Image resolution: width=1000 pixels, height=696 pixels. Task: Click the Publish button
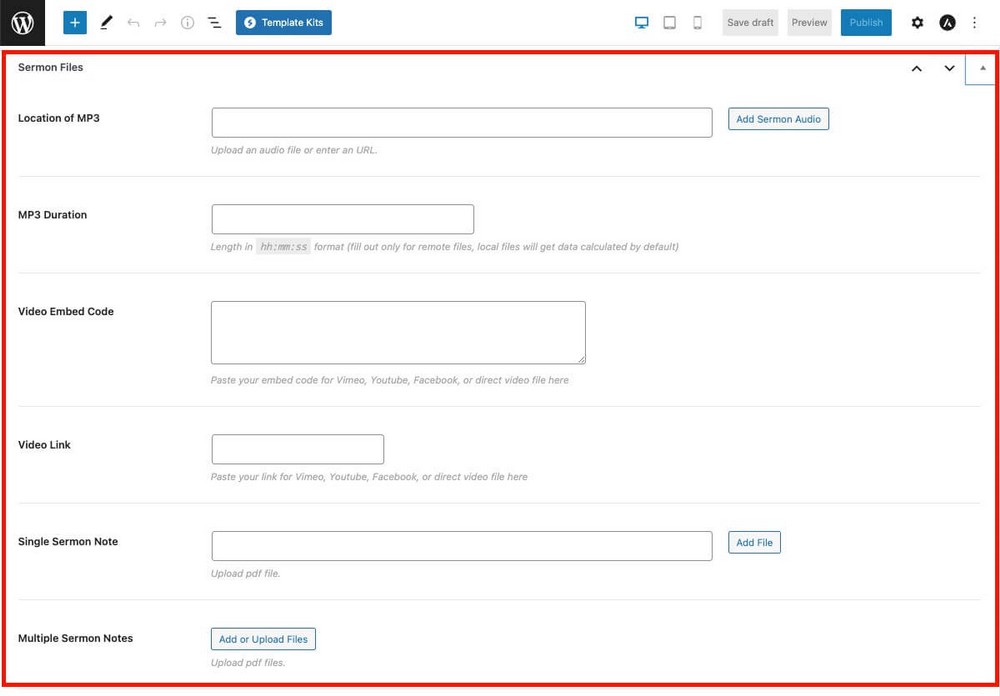point(866,22)
